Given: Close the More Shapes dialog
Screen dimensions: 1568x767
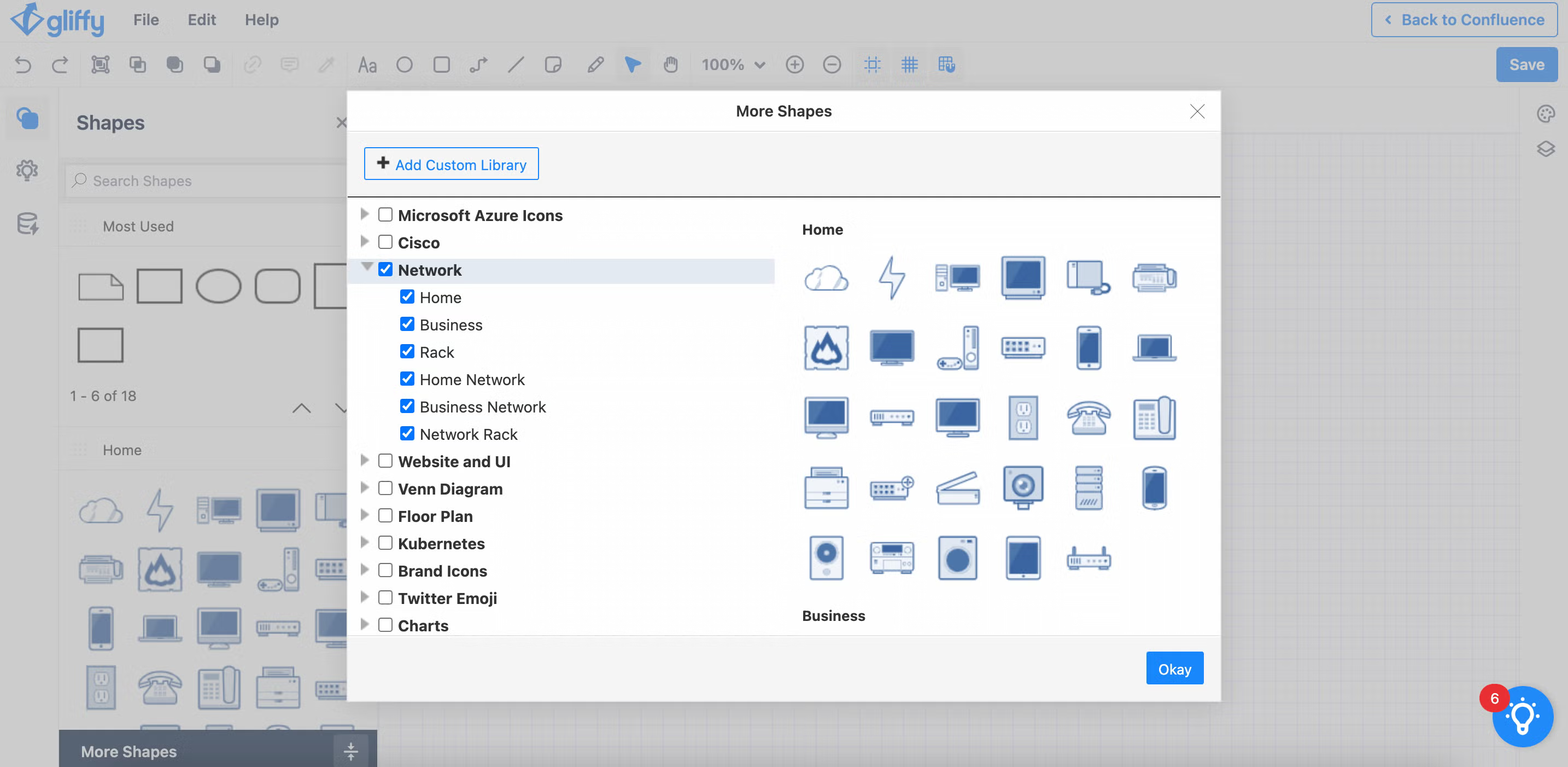Looking at the screenshot, I should pyautogui.click(x=1197, y=112).
